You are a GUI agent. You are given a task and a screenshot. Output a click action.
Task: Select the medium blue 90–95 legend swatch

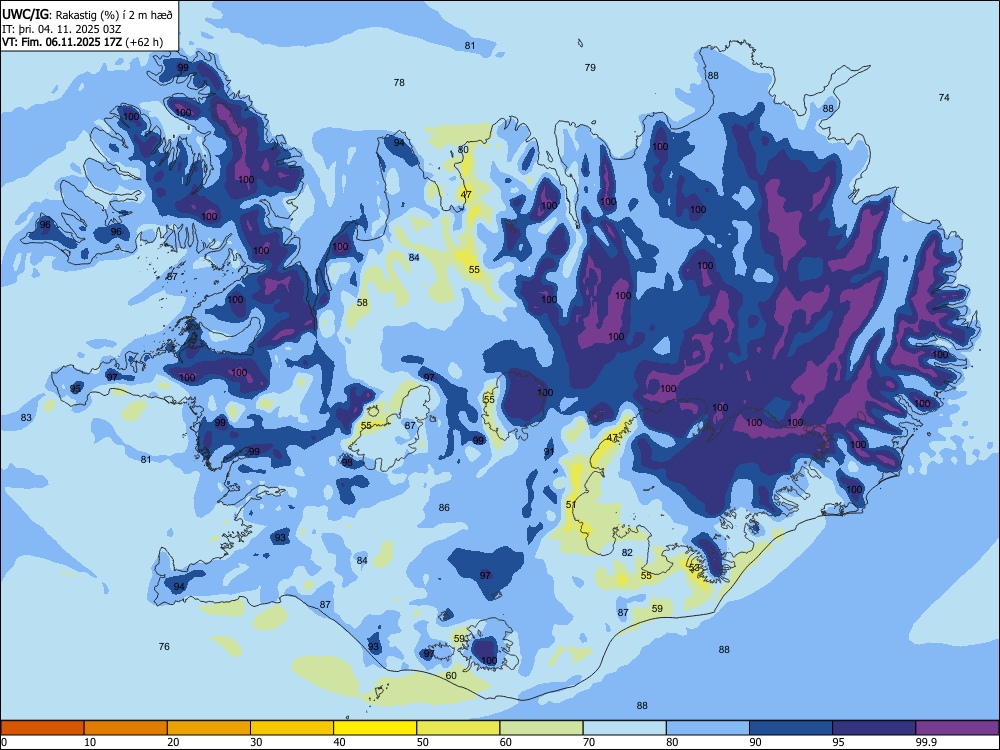pyautogui.click(x=791, y=728)
